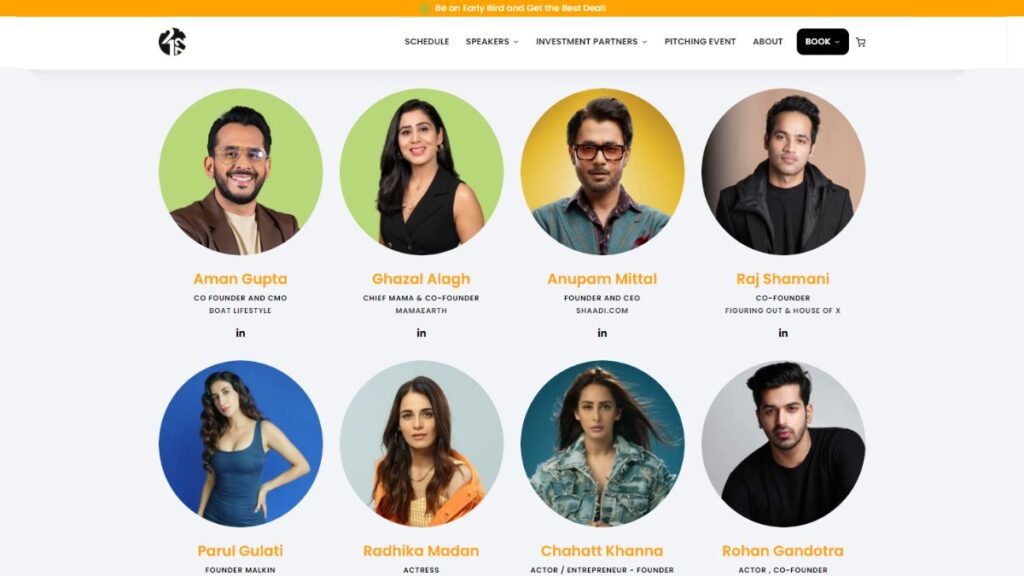Open Aman Gupta's LinkedIn icon
The width and height of the screenshot is (1024, 576).
tap(240, 333)
